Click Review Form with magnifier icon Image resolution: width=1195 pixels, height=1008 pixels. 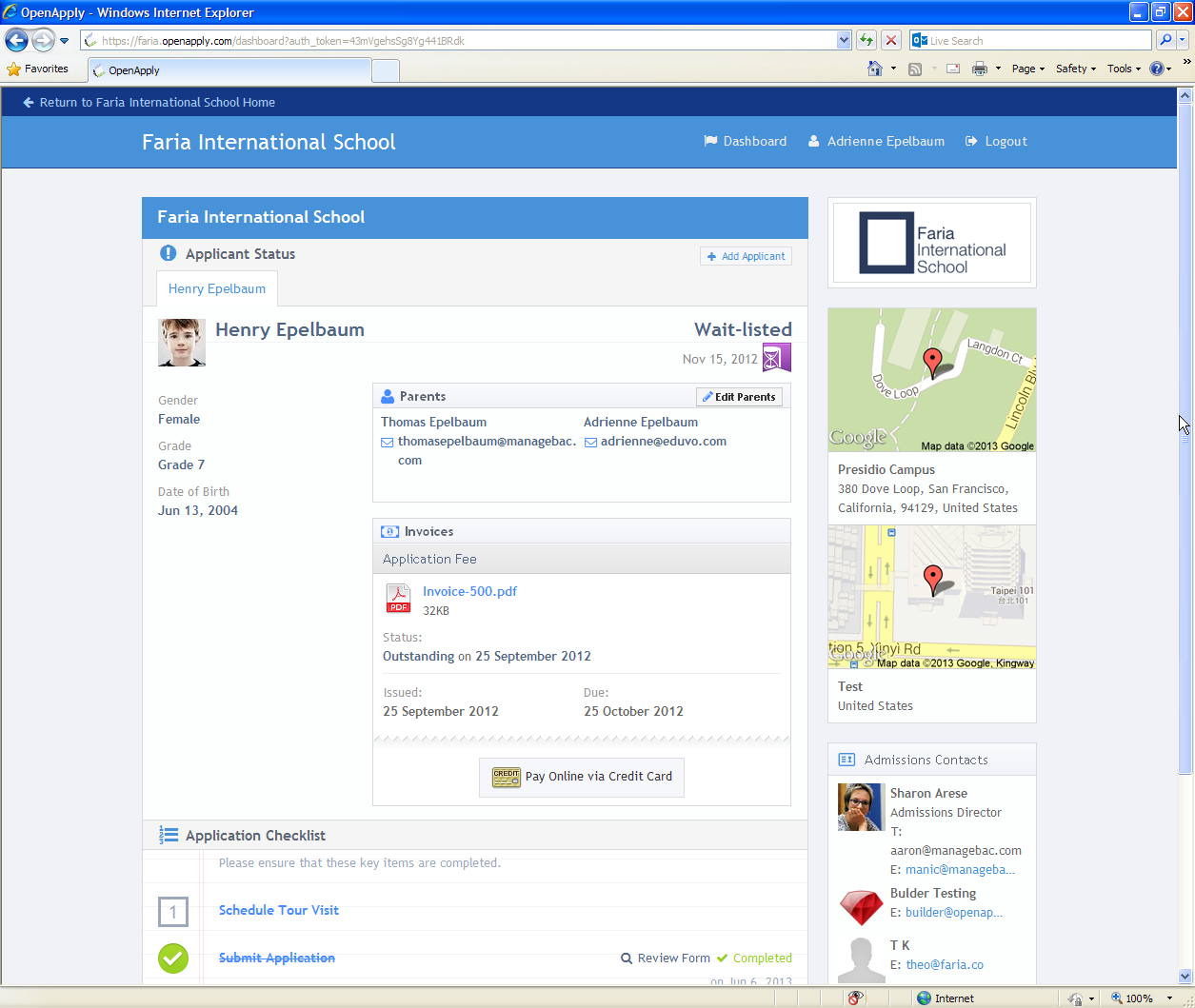coord(666,959)
